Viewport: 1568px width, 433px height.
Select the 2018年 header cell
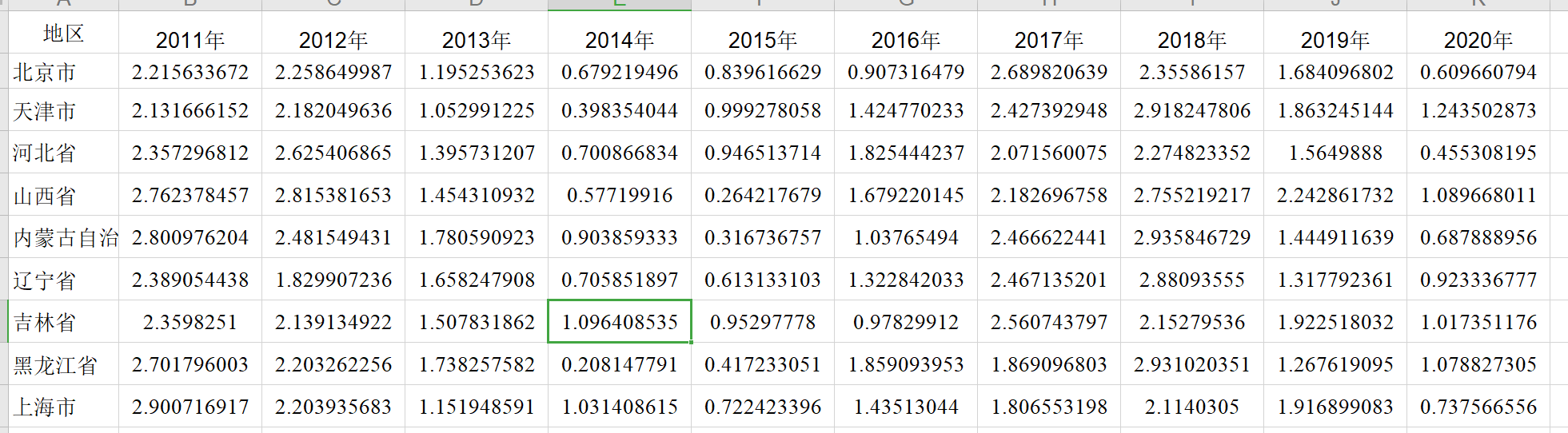click(x=1192, y=33)
